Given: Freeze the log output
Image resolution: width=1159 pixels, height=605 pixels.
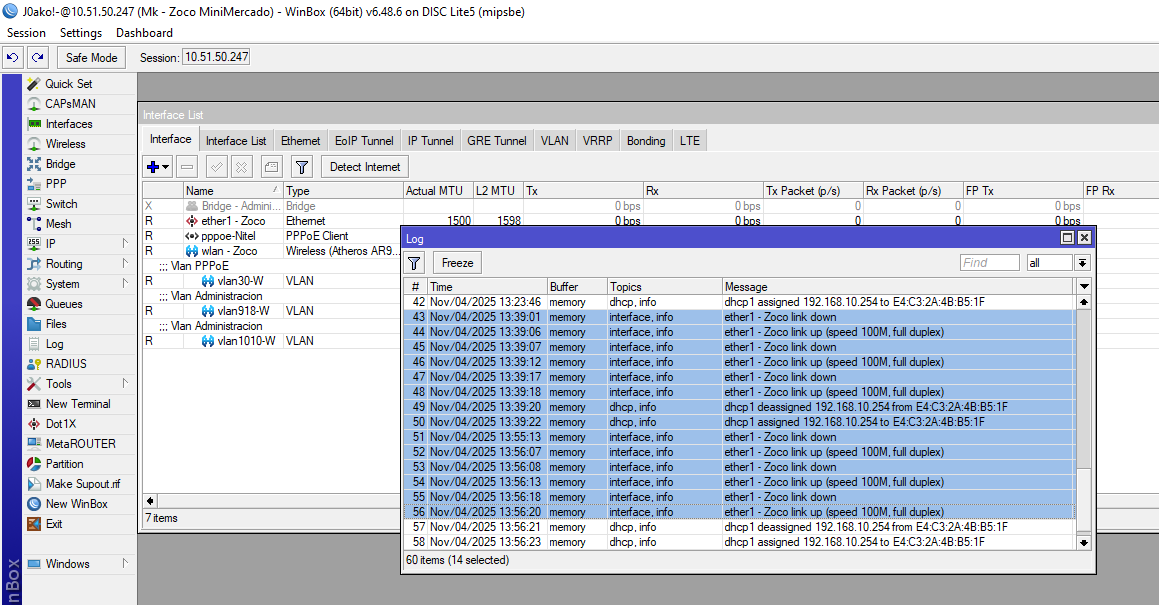Looking at the screenshot, I should tap(457, 263).
